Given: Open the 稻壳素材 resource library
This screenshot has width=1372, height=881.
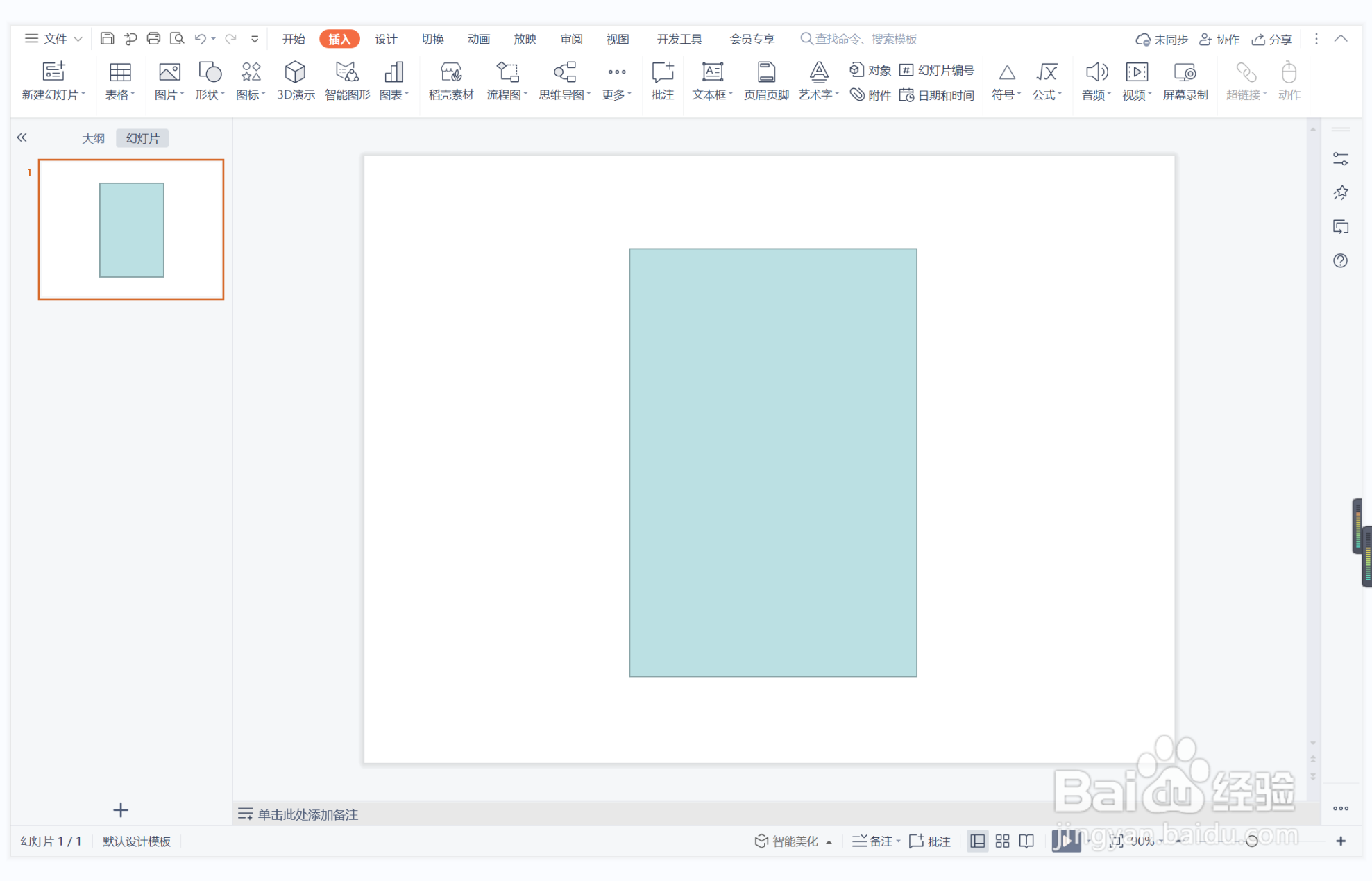Looking at the screenshot, I should coord(450,81).
